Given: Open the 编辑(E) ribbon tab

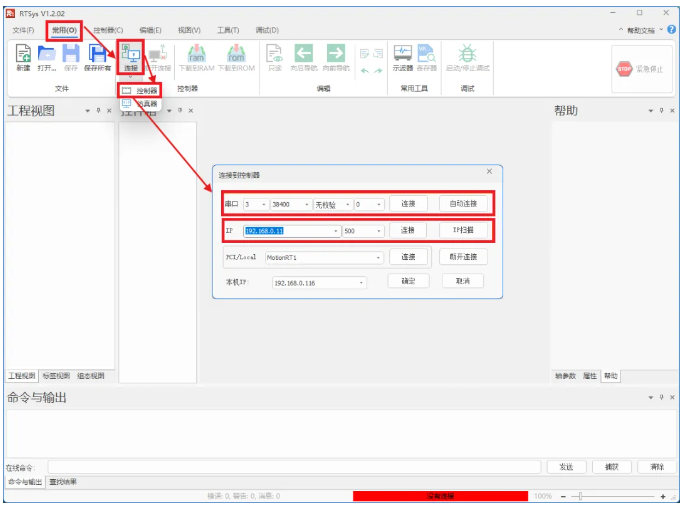Looking at the screenshot, I should click(150, 30).
